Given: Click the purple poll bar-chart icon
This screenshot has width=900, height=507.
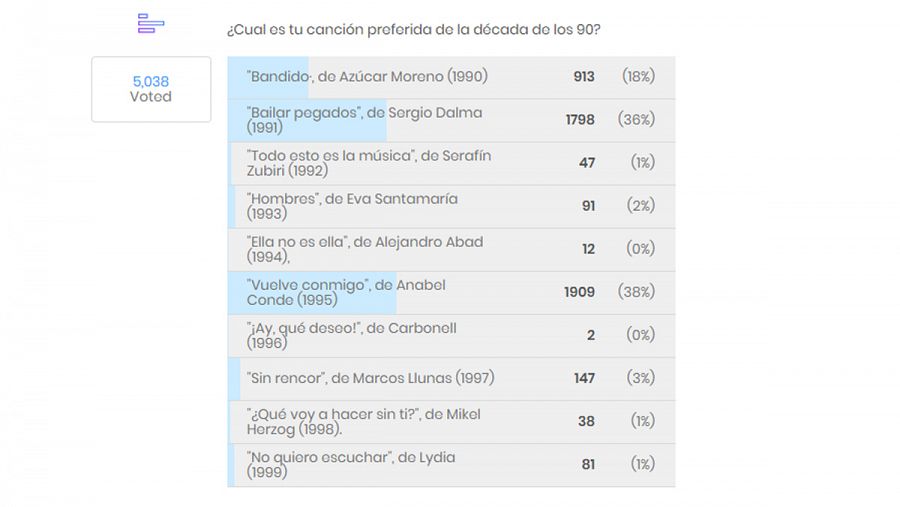Looking at the screenshot, I should (150, 24).
